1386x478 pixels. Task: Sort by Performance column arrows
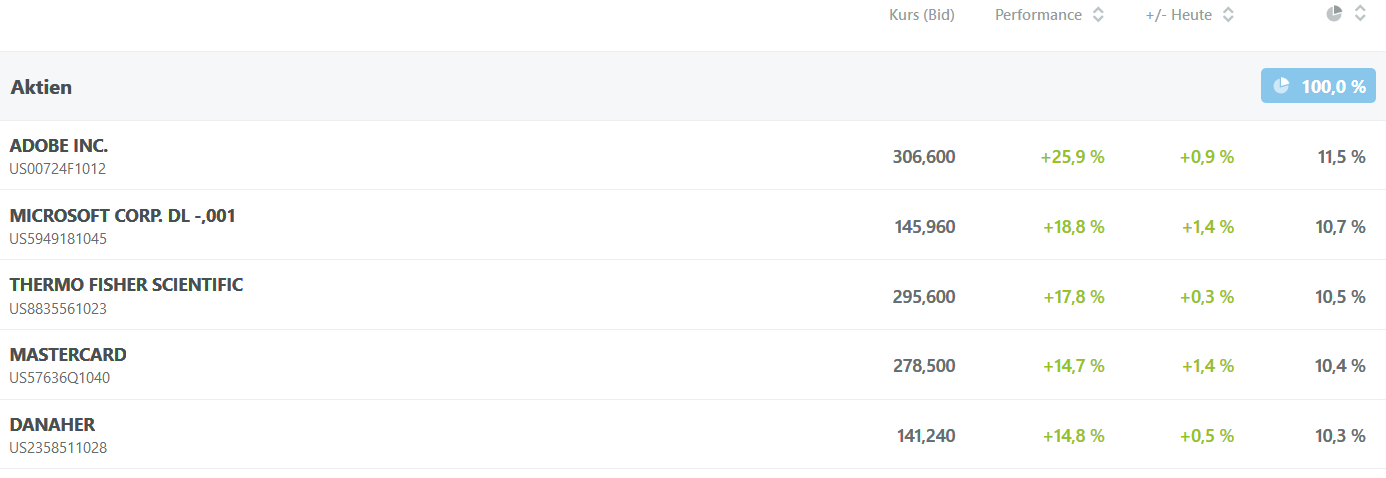[x=1098, y=15]
